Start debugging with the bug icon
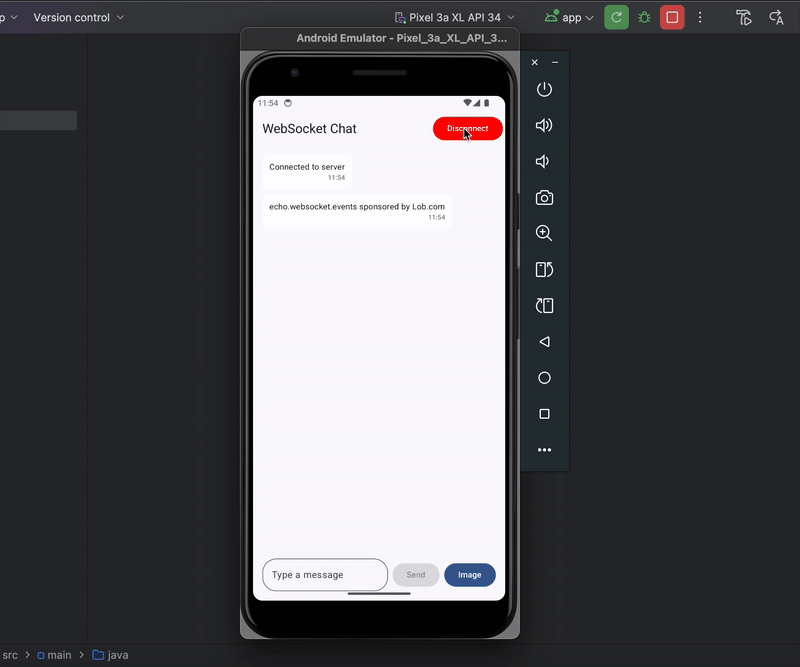Image resolution: width=800 pixels, height=667 pixels. tap(644, 17)
